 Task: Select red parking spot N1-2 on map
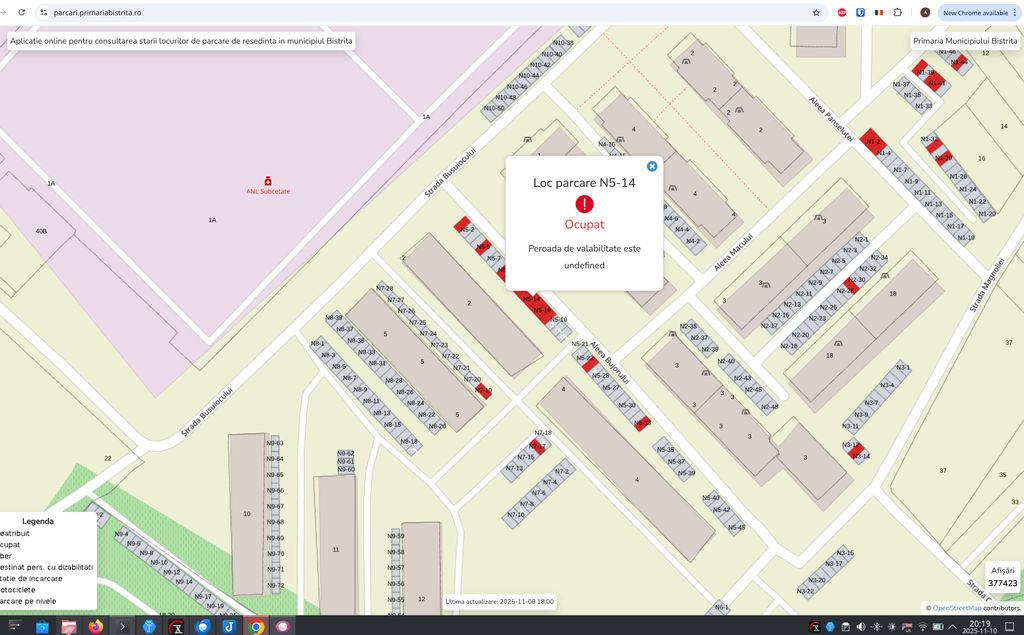pos(871,141)
